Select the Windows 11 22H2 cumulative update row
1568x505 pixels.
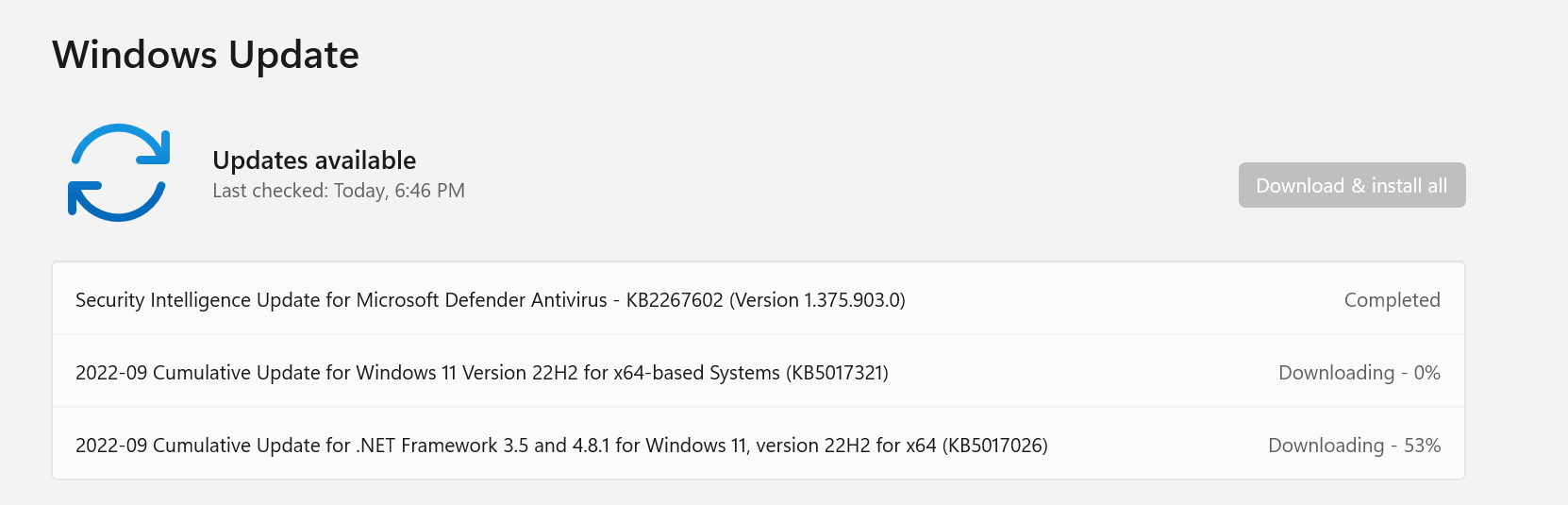(759, 372)
